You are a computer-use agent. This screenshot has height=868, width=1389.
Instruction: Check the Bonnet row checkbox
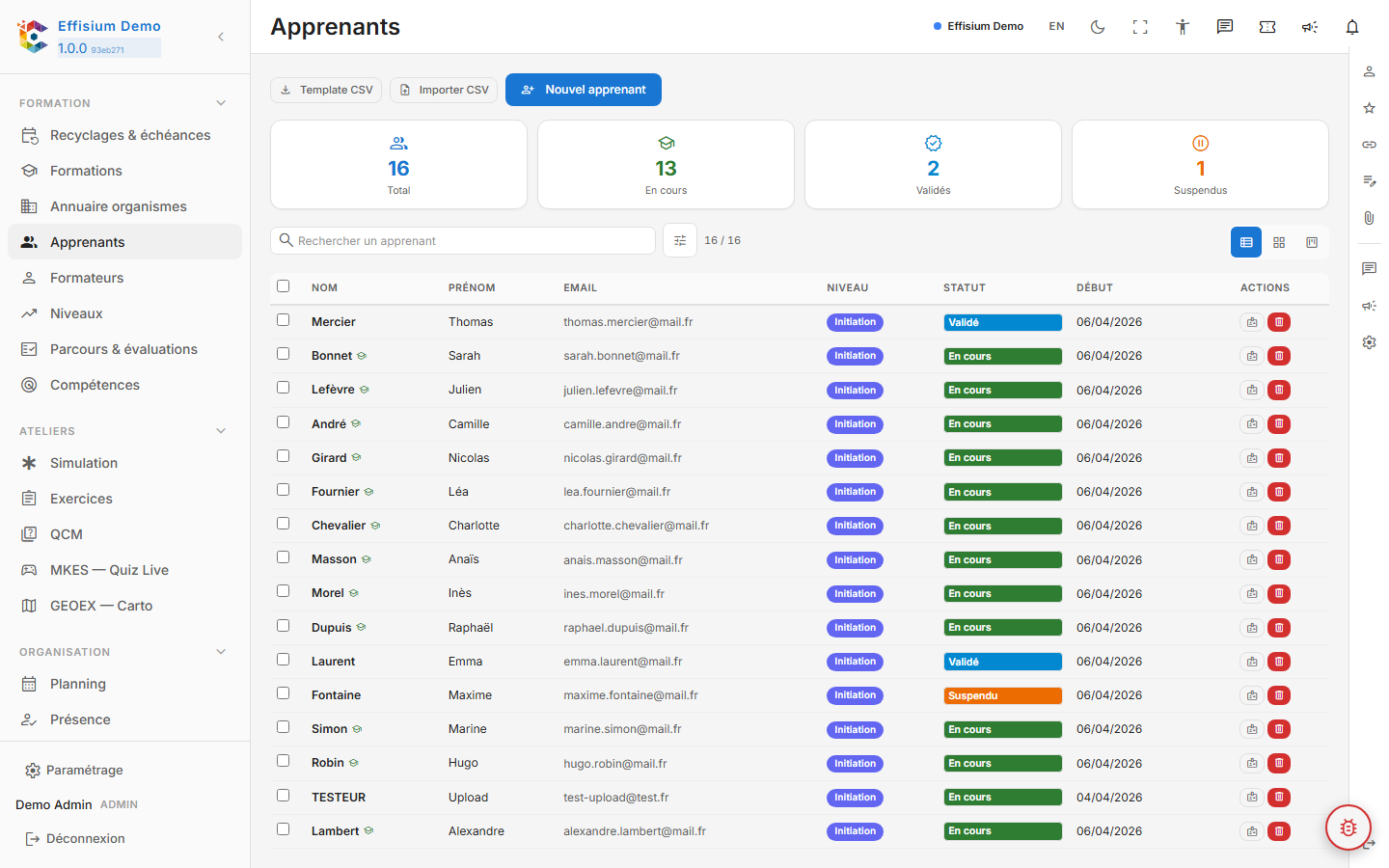(284, 354)
